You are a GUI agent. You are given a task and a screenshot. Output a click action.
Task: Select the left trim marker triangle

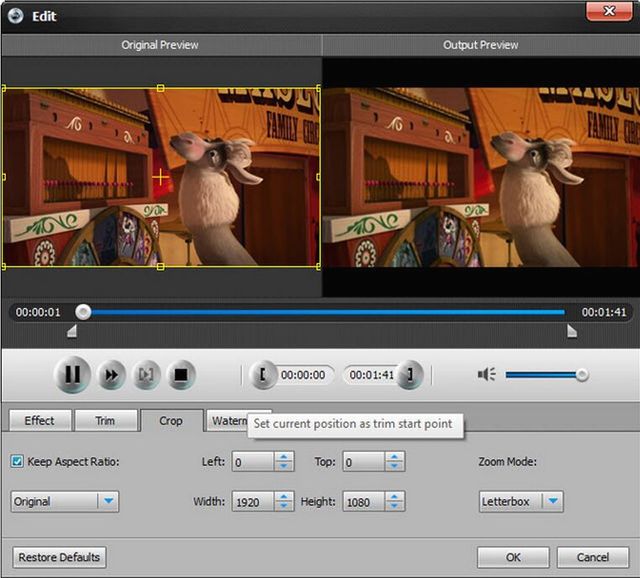[x=72, y=331]
